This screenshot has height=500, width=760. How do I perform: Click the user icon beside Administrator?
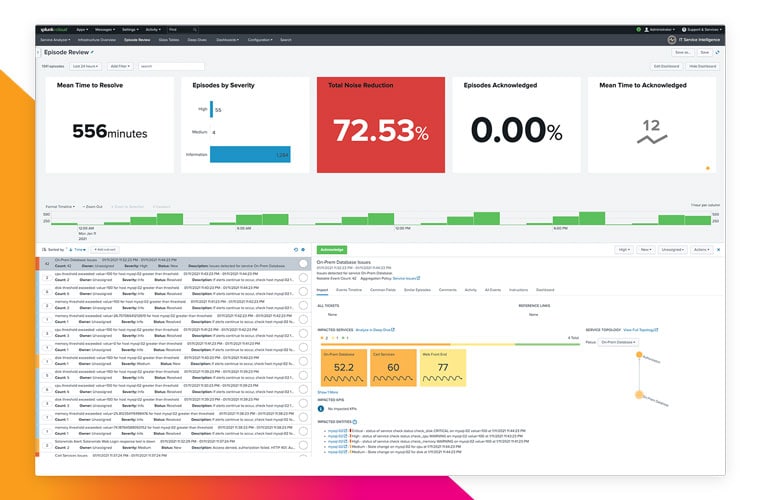coord(646,30)
